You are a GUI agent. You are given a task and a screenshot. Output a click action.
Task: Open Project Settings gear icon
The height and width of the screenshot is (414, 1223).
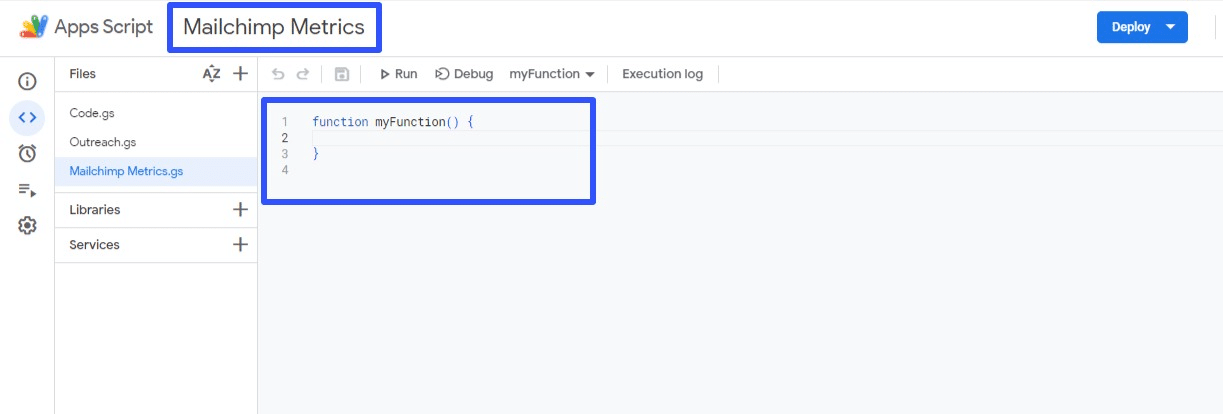[x=27, y=225]
